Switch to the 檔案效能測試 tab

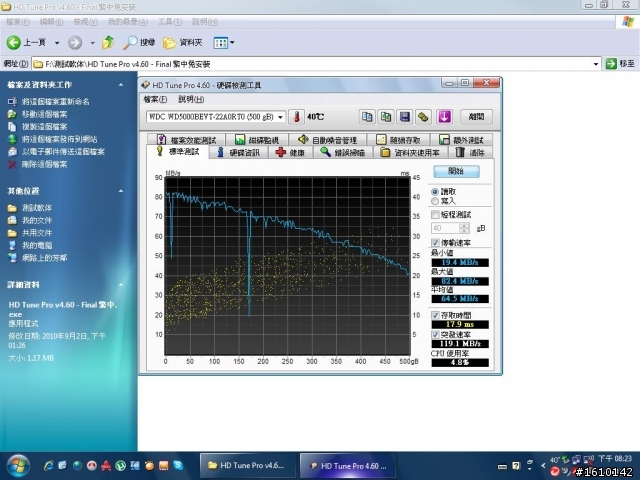point(187,140)
